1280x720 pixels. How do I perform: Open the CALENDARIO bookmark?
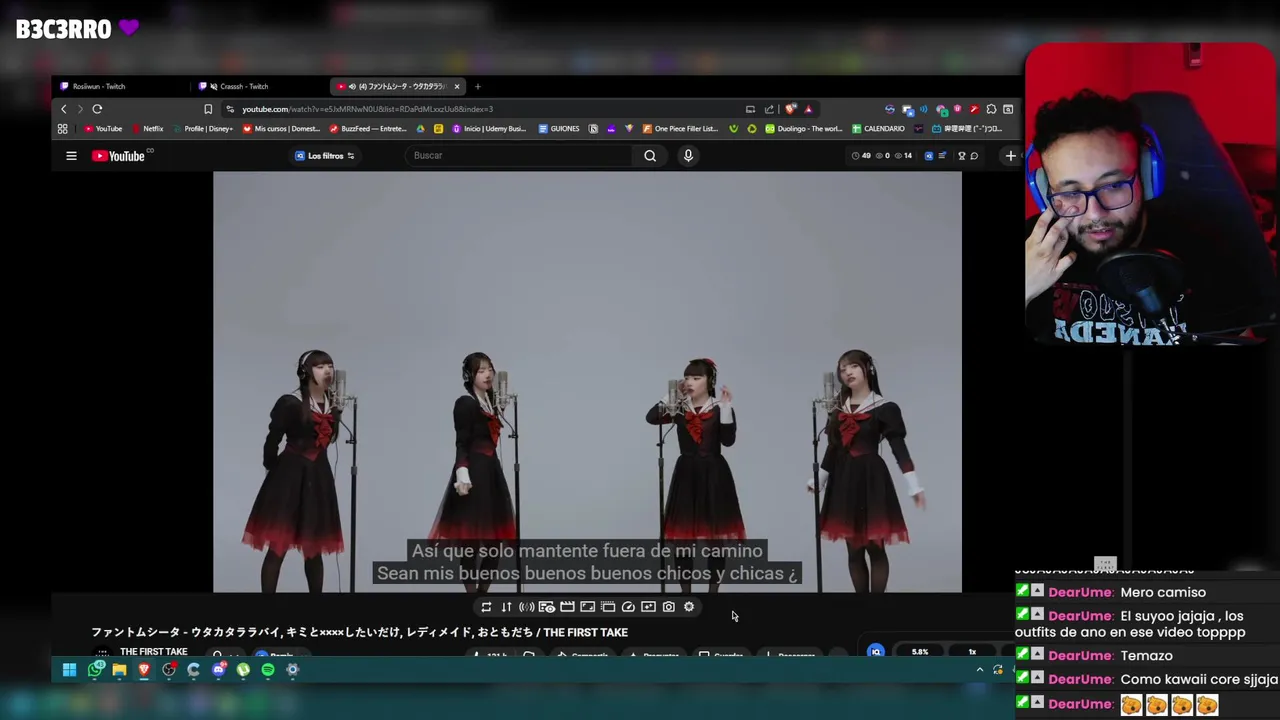coord(878,129)
